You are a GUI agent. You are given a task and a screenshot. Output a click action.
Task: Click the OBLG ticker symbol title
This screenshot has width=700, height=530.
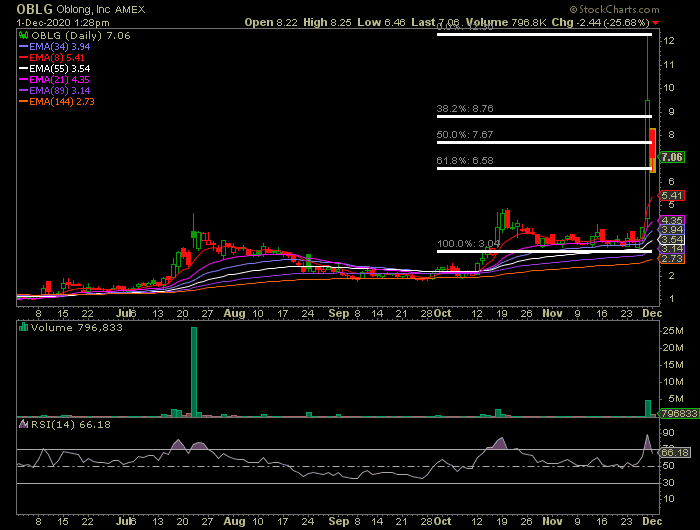point(34,9)
